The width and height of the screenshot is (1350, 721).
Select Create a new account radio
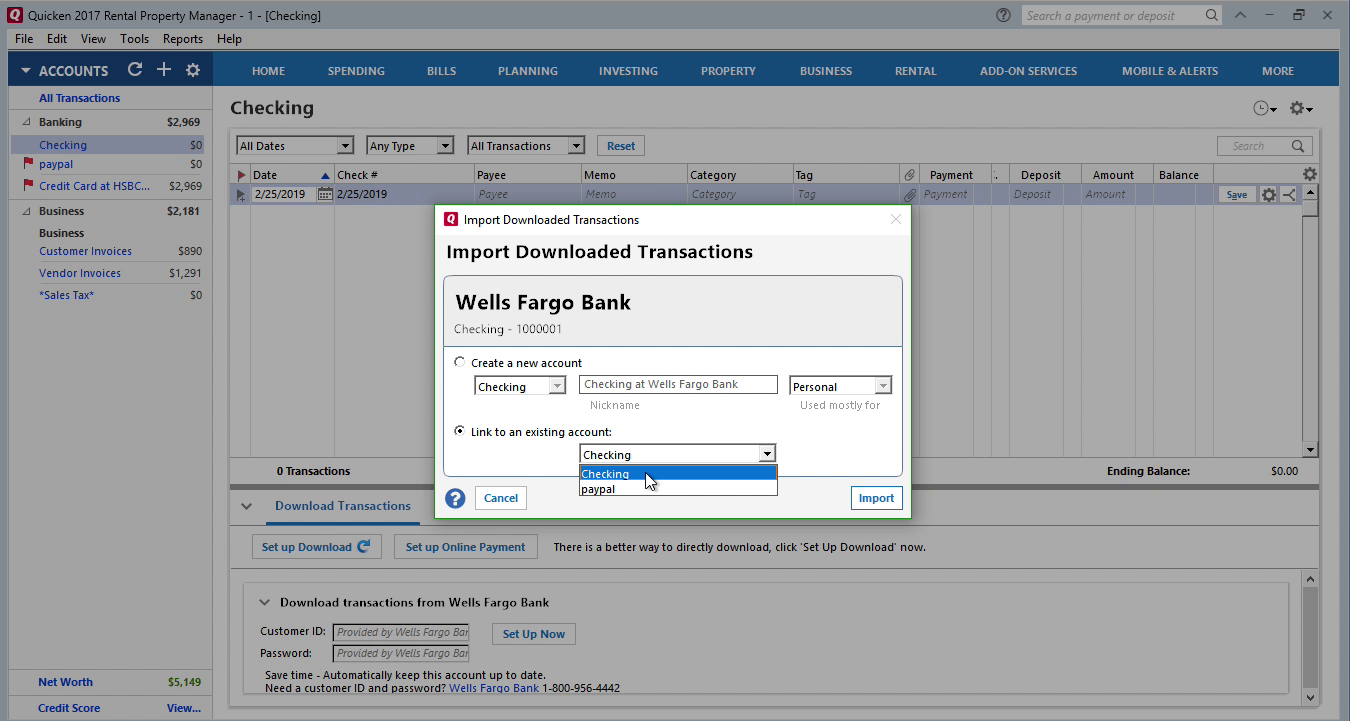(x=460, y=362)
